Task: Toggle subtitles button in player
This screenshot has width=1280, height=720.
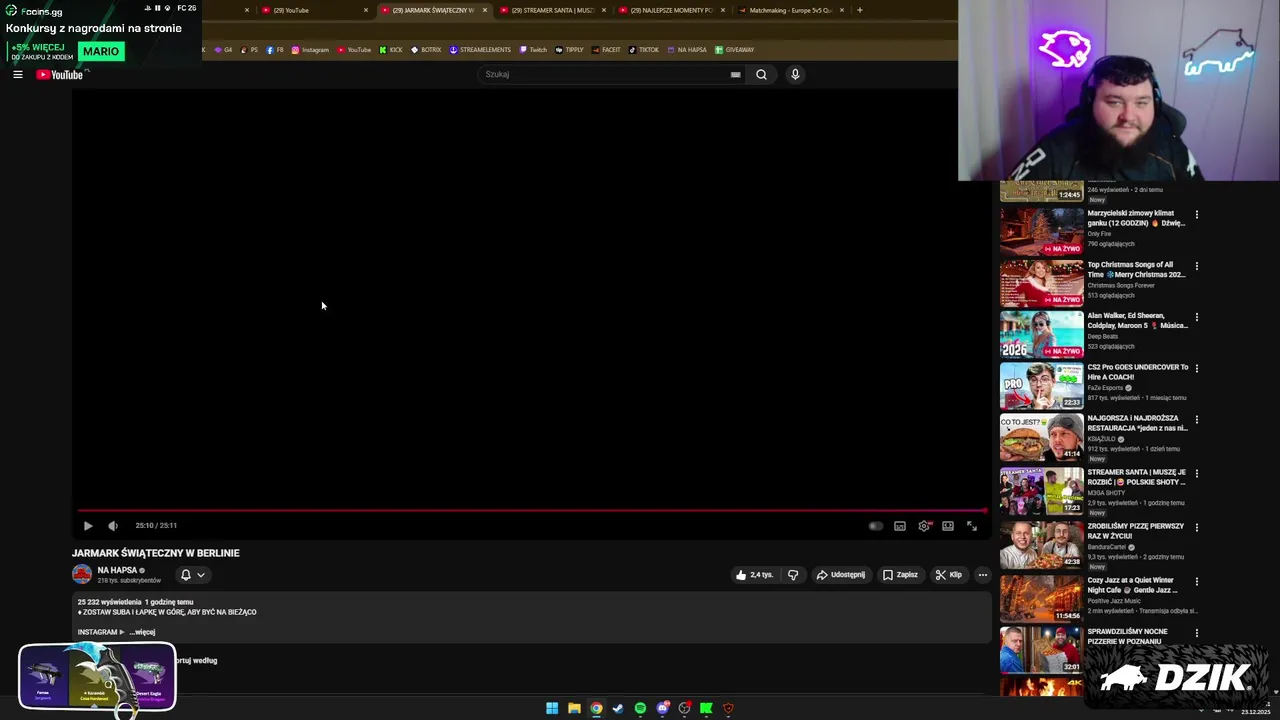Action: click(x=900, y=526)
